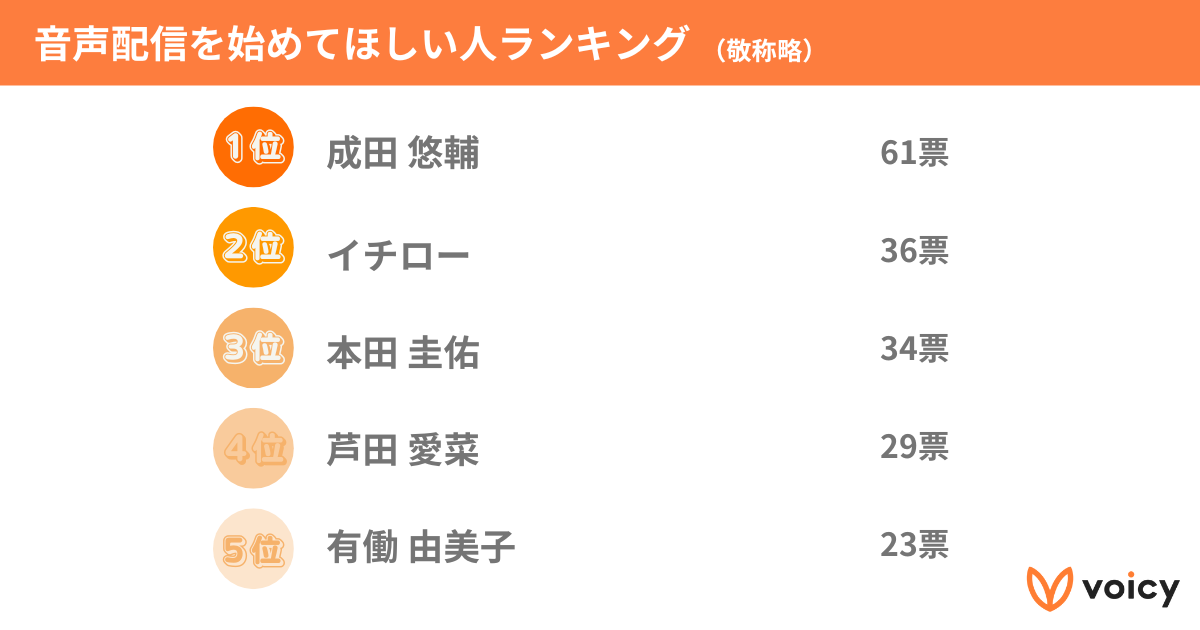Click the name 成田 悠輔
Viewport: 1200px width, 630px height.
pos(403,154)
